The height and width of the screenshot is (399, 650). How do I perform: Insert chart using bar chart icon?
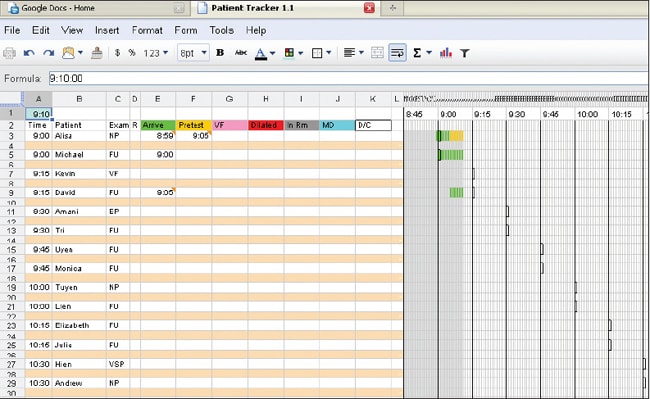pyautogui.click(x=446, y=53)
